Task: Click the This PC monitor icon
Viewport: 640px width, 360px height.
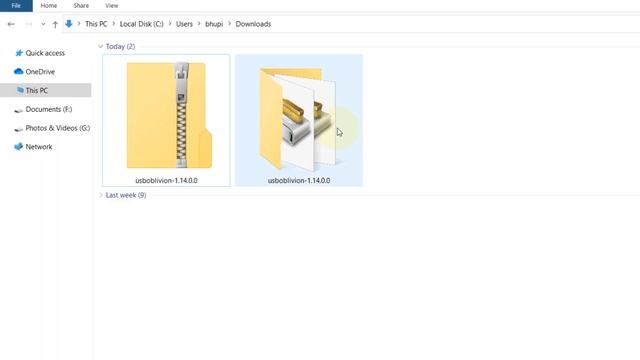Action: [20, 90]
